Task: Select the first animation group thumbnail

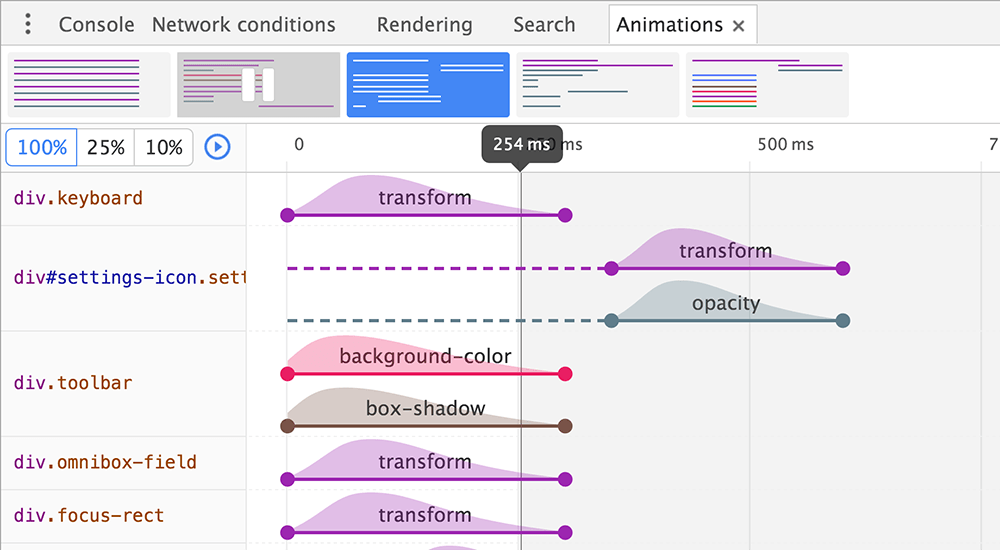Action: pos(89,84)
